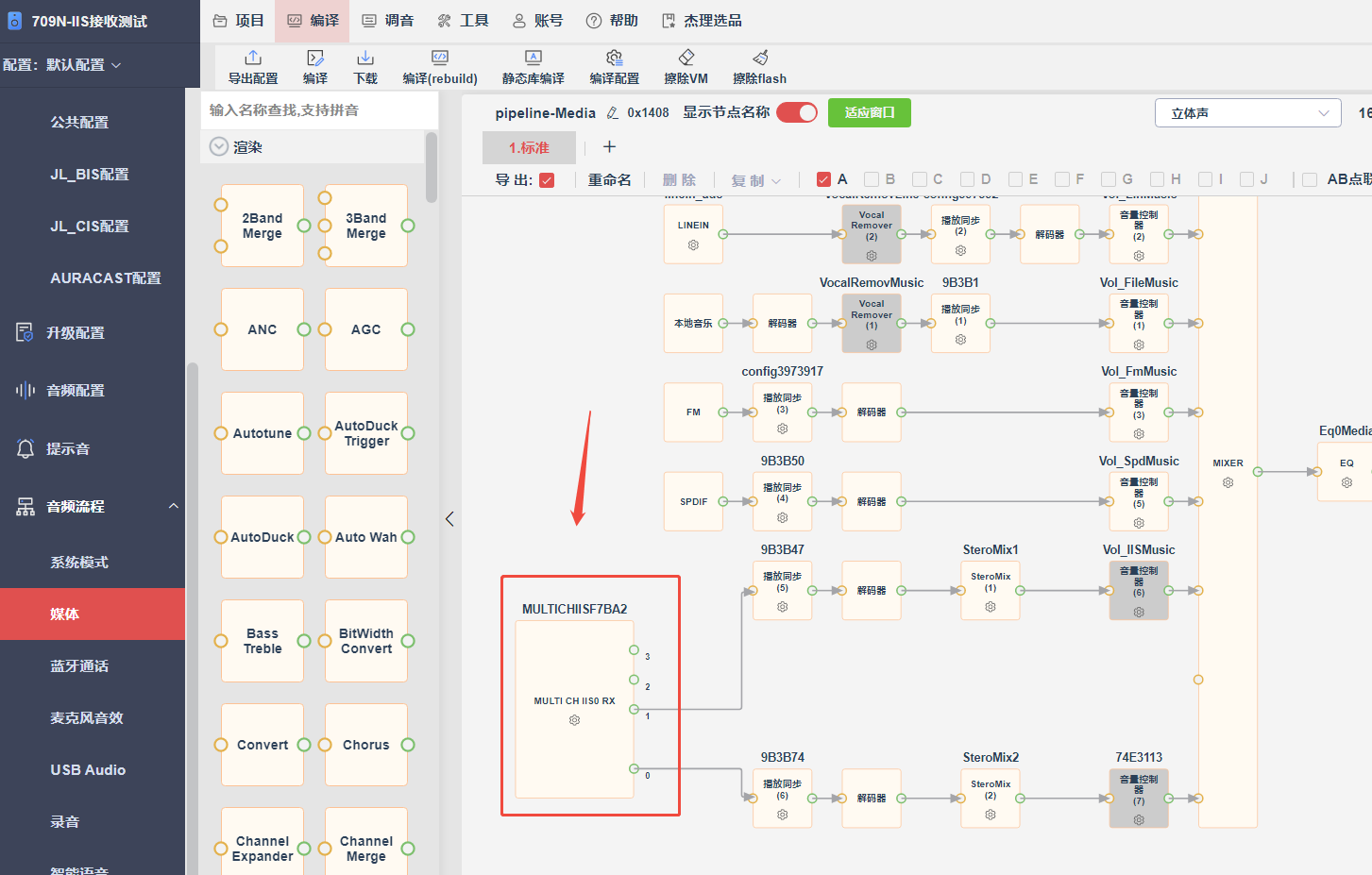
Task: Check the B checkbox
Action: [x=872, y=179]
